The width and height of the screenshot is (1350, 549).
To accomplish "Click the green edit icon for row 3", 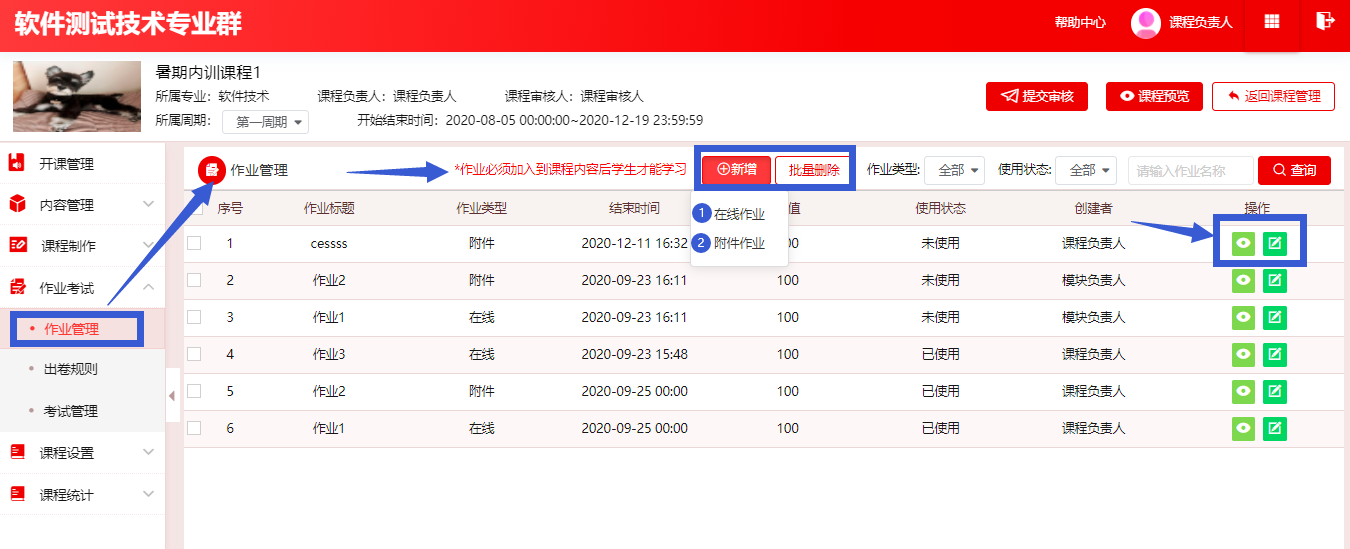I will pos(1274,318).
